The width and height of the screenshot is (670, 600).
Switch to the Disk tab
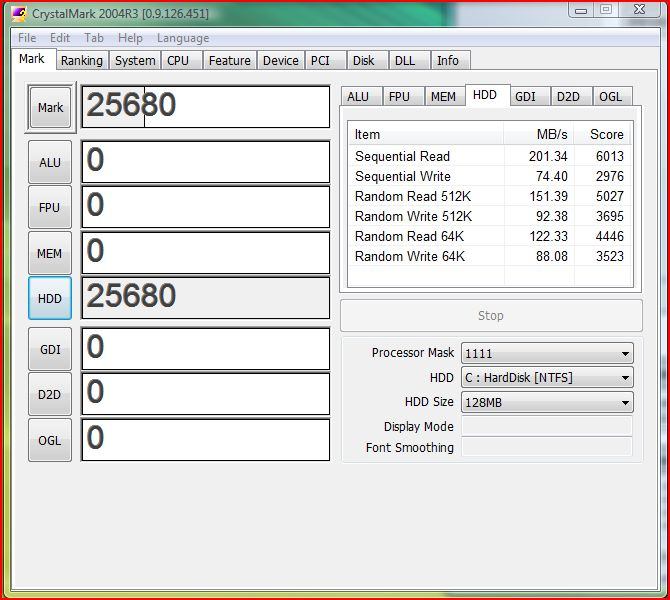(x=367, y=60)
